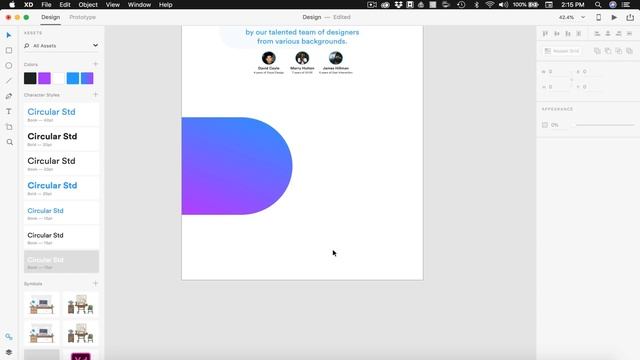640x360 pixels.
Task: Click the align left edges icon
Action: [x=597, y=33]
